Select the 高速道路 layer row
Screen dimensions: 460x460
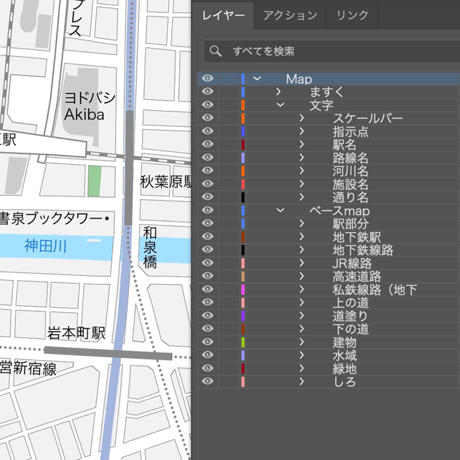(329, 276)
